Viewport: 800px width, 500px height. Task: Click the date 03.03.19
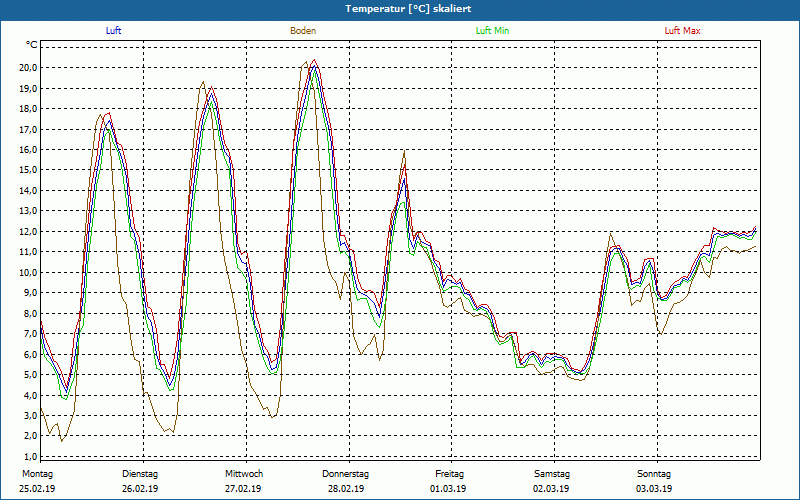click(654, 489)
